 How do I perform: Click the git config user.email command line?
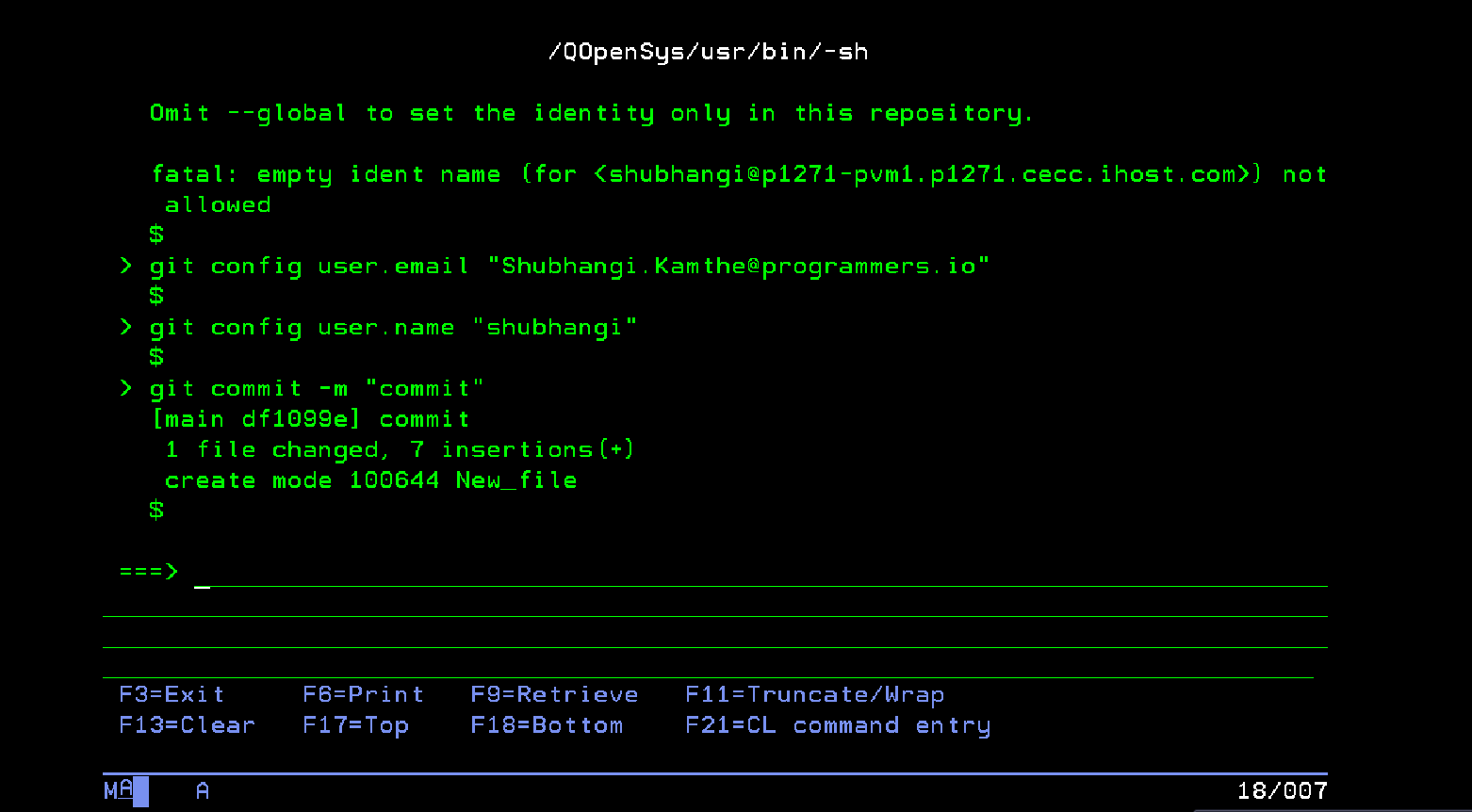tap(568, 267)
